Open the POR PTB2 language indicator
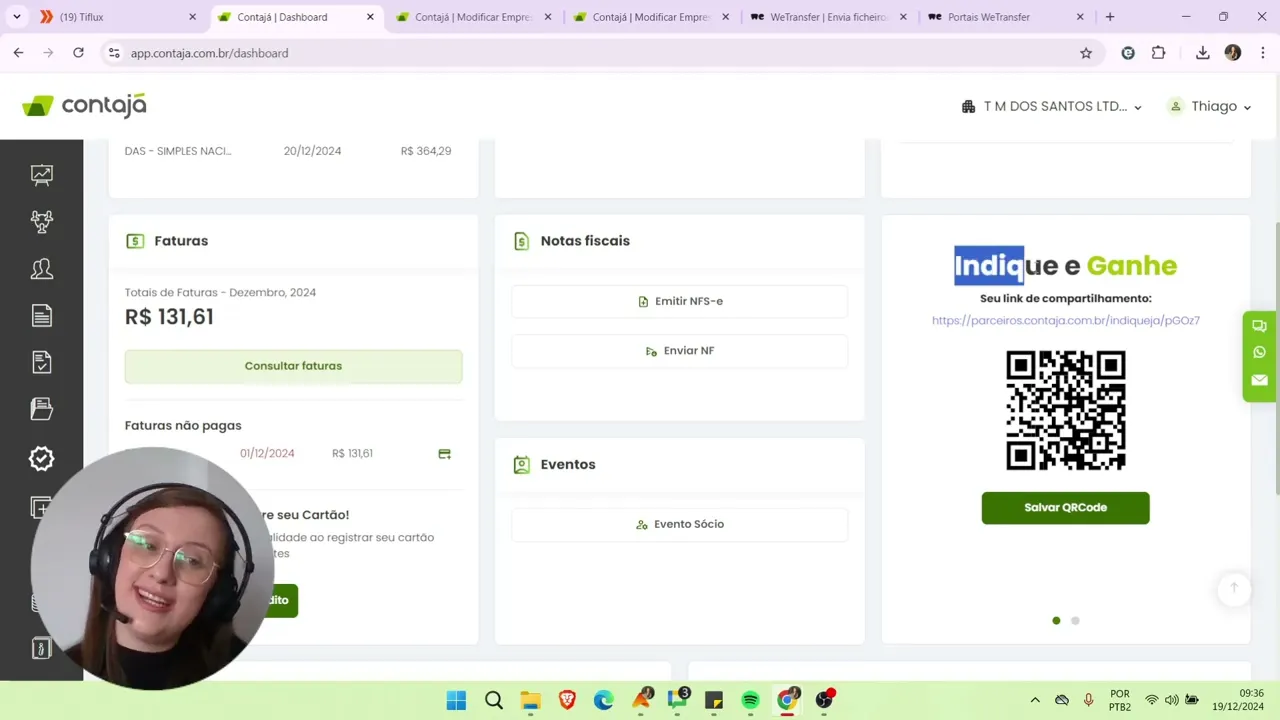The width and height of the screenshot is (1280, 720). click(x=1120, y=700)
